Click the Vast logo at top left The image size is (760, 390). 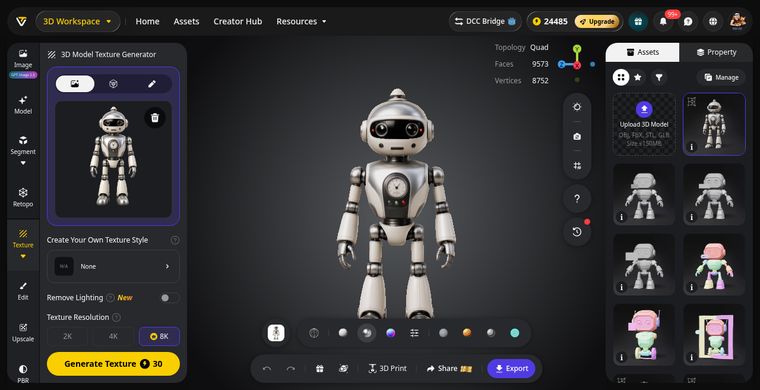point(20,21)
